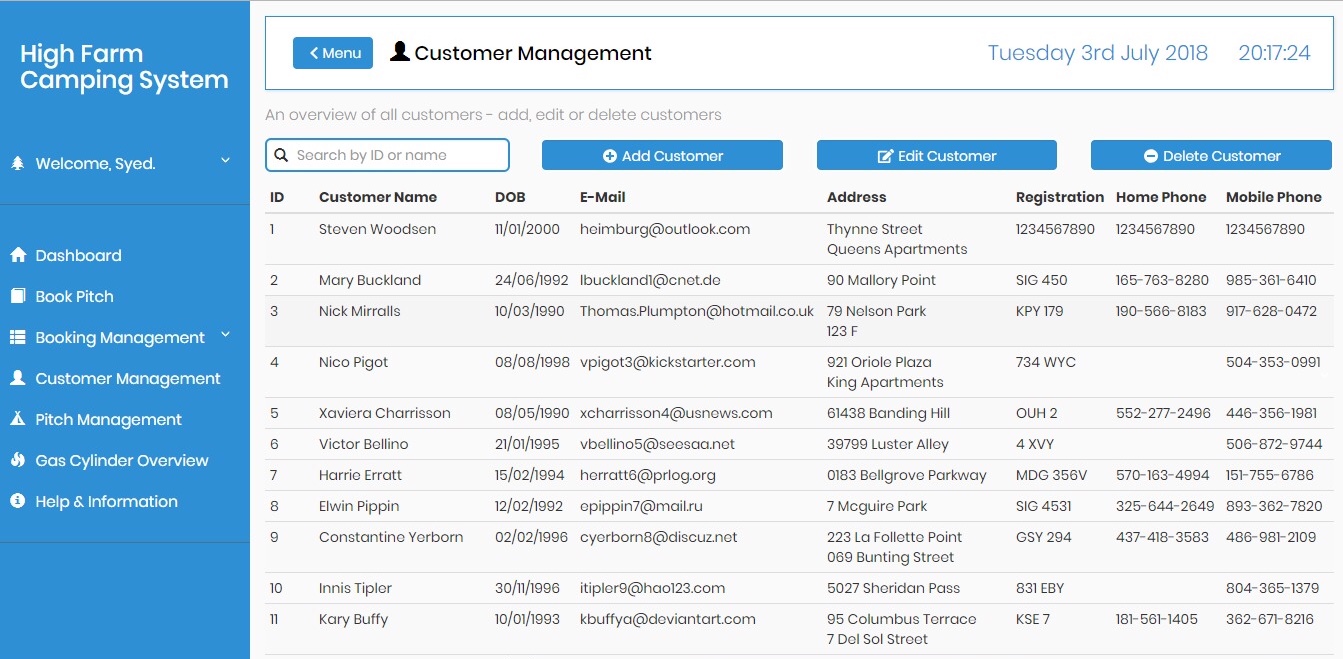
Task: Open the Pitch Management menu item
Action: pyautogui.click(x=108, y=419)
